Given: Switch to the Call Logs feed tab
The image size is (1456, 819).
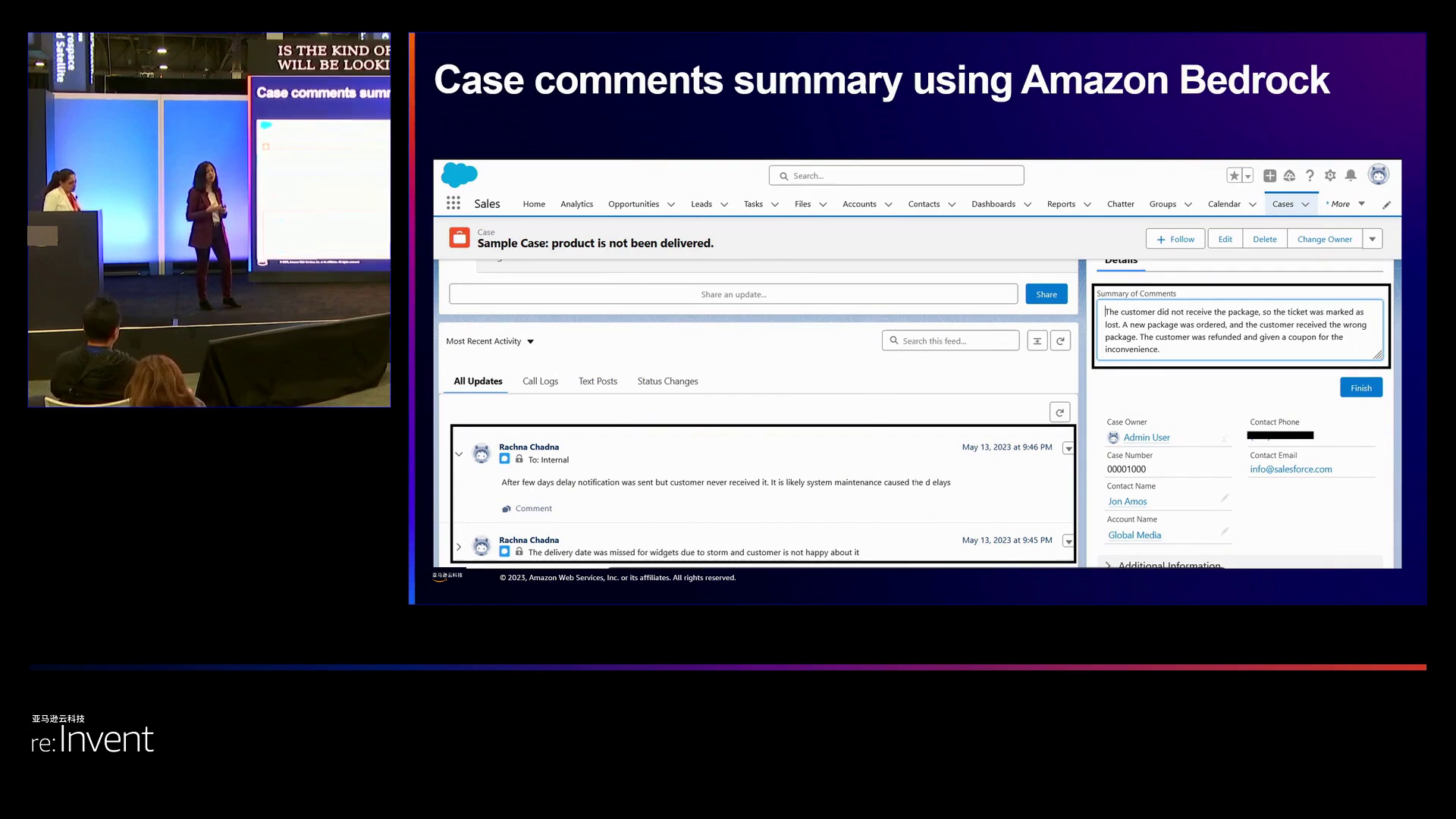Looking at the screenshot, I should [x=540, y=381].
